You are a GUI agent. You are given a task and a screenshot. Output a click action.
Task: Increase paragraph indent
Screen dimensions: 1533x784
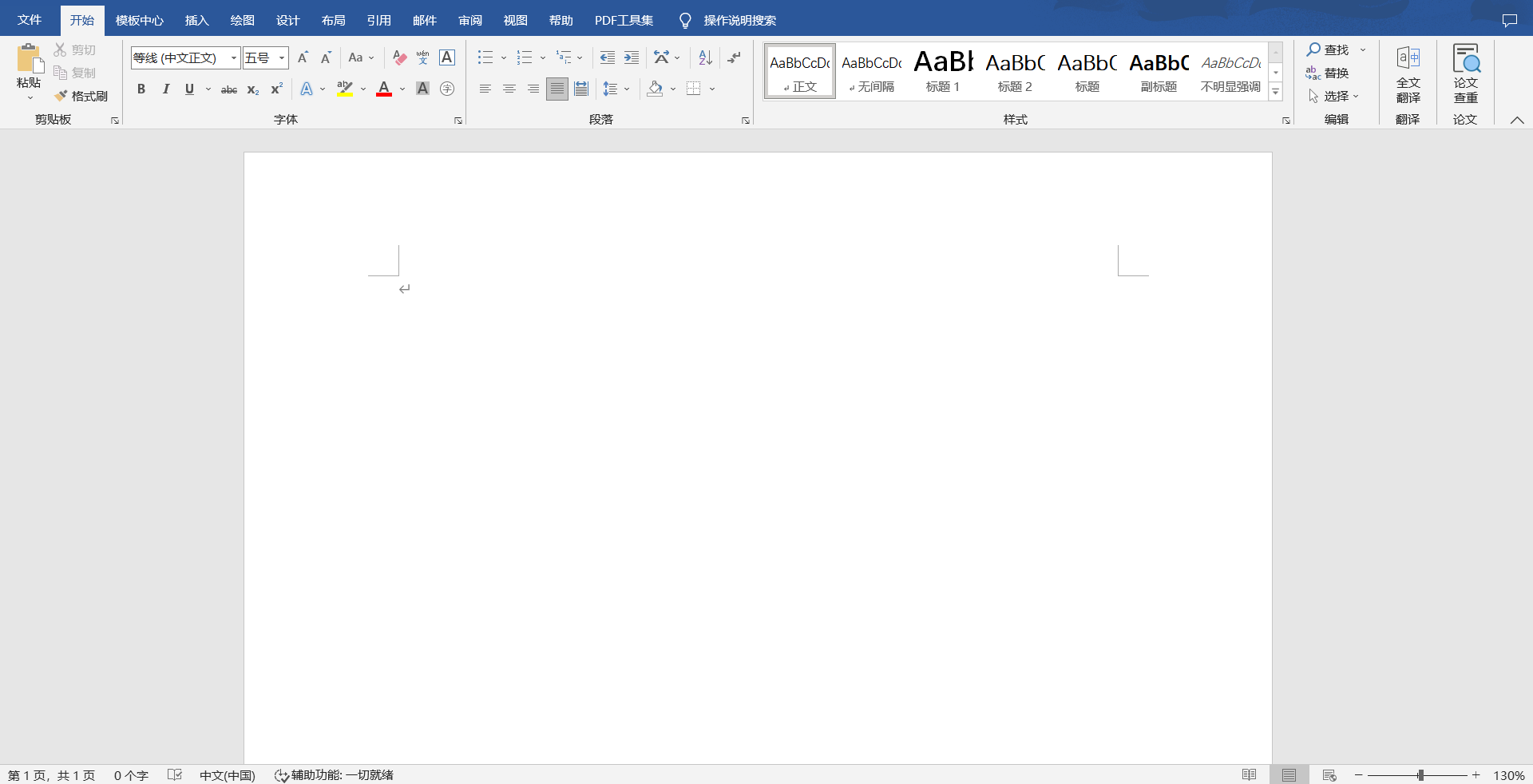[x=632, y=57]
